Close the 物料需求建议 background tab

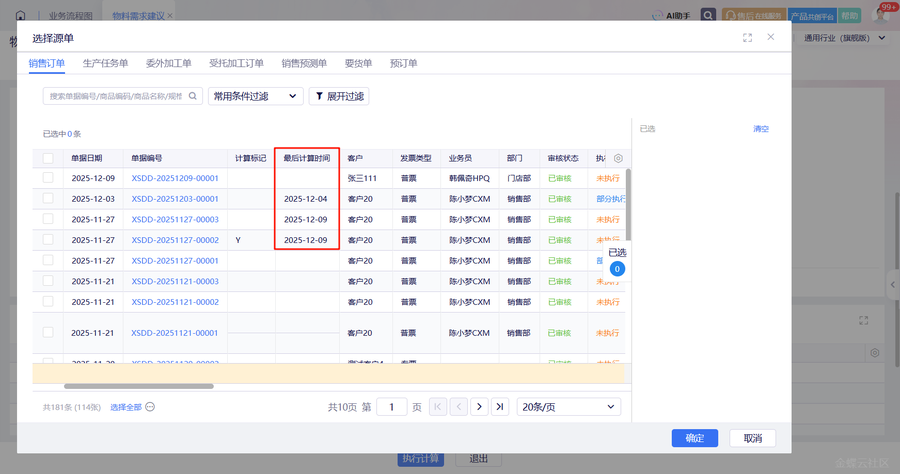point(170,16)
